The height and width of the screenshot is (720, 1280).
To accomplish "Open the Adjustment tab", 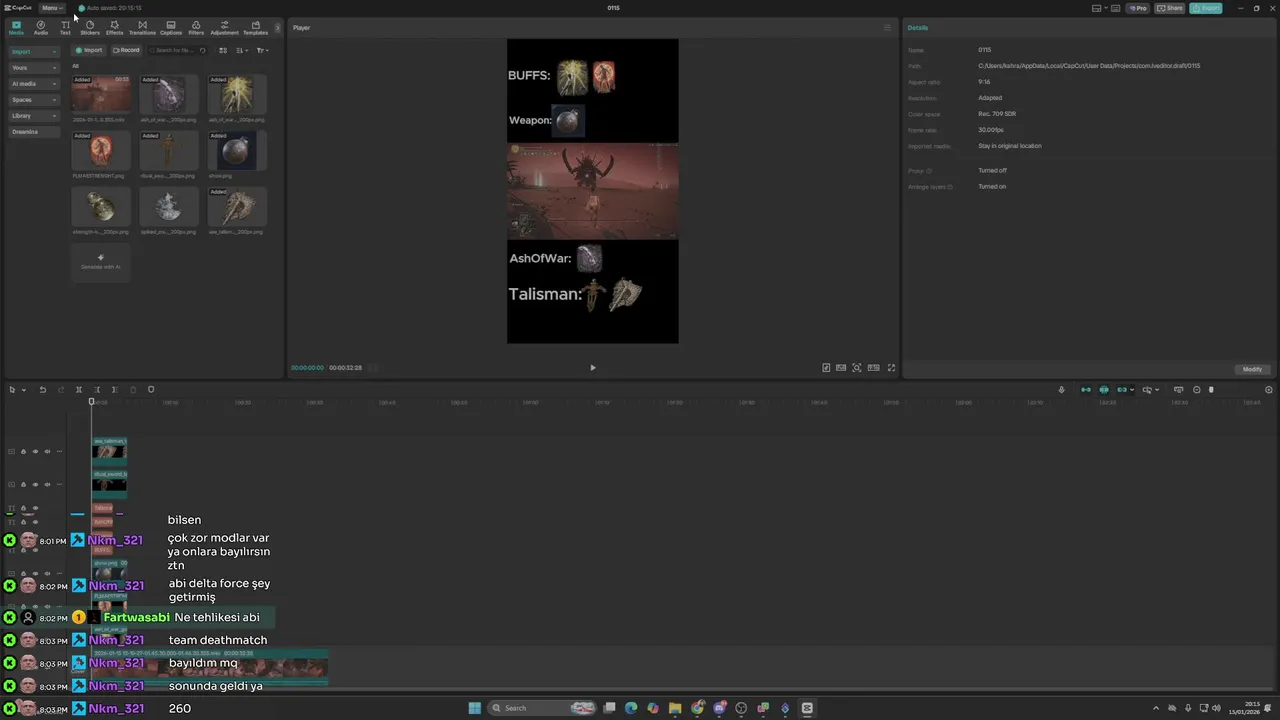I will click(x=224, y=27).
